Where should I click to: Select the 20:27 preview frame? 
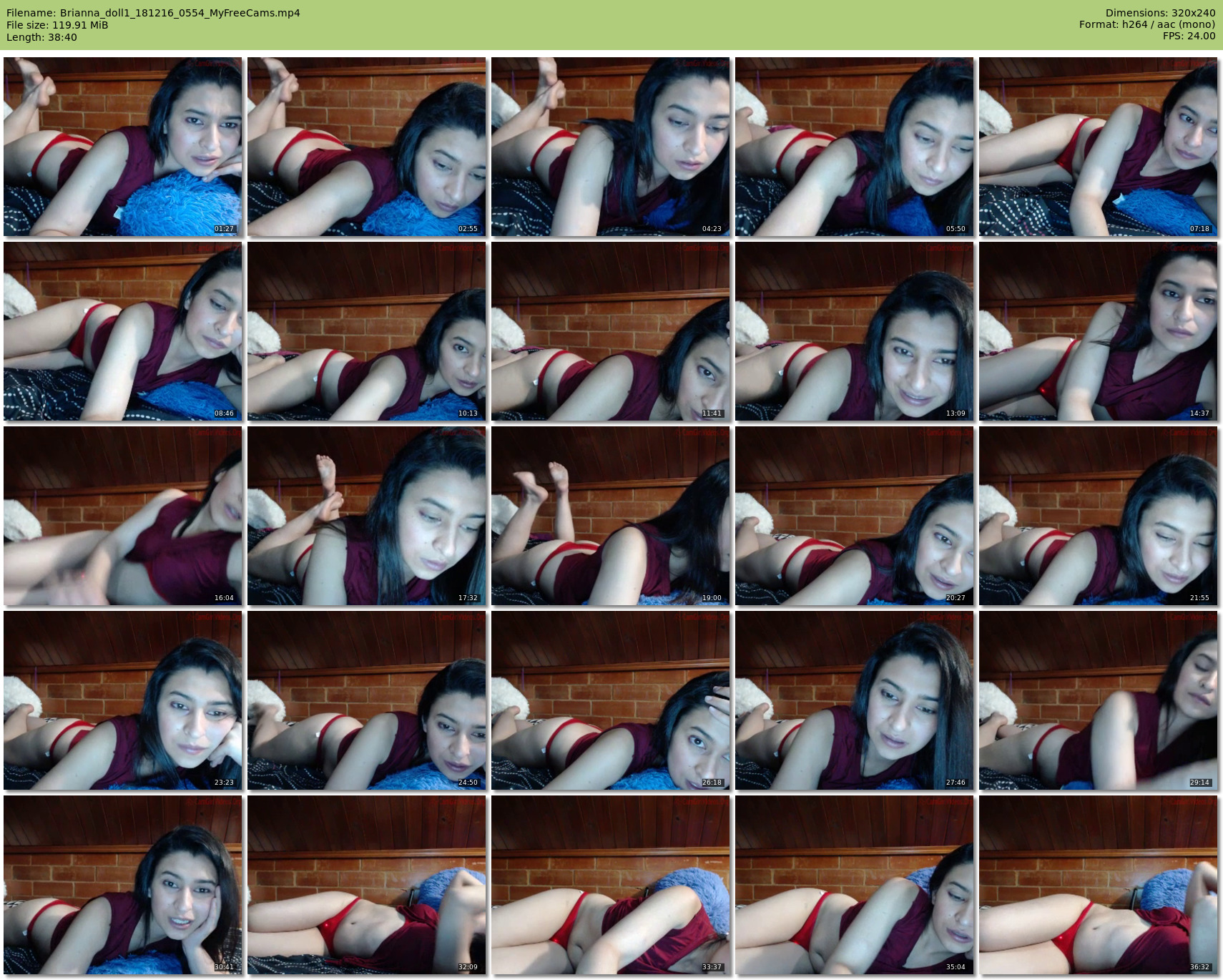click(855, 516)
